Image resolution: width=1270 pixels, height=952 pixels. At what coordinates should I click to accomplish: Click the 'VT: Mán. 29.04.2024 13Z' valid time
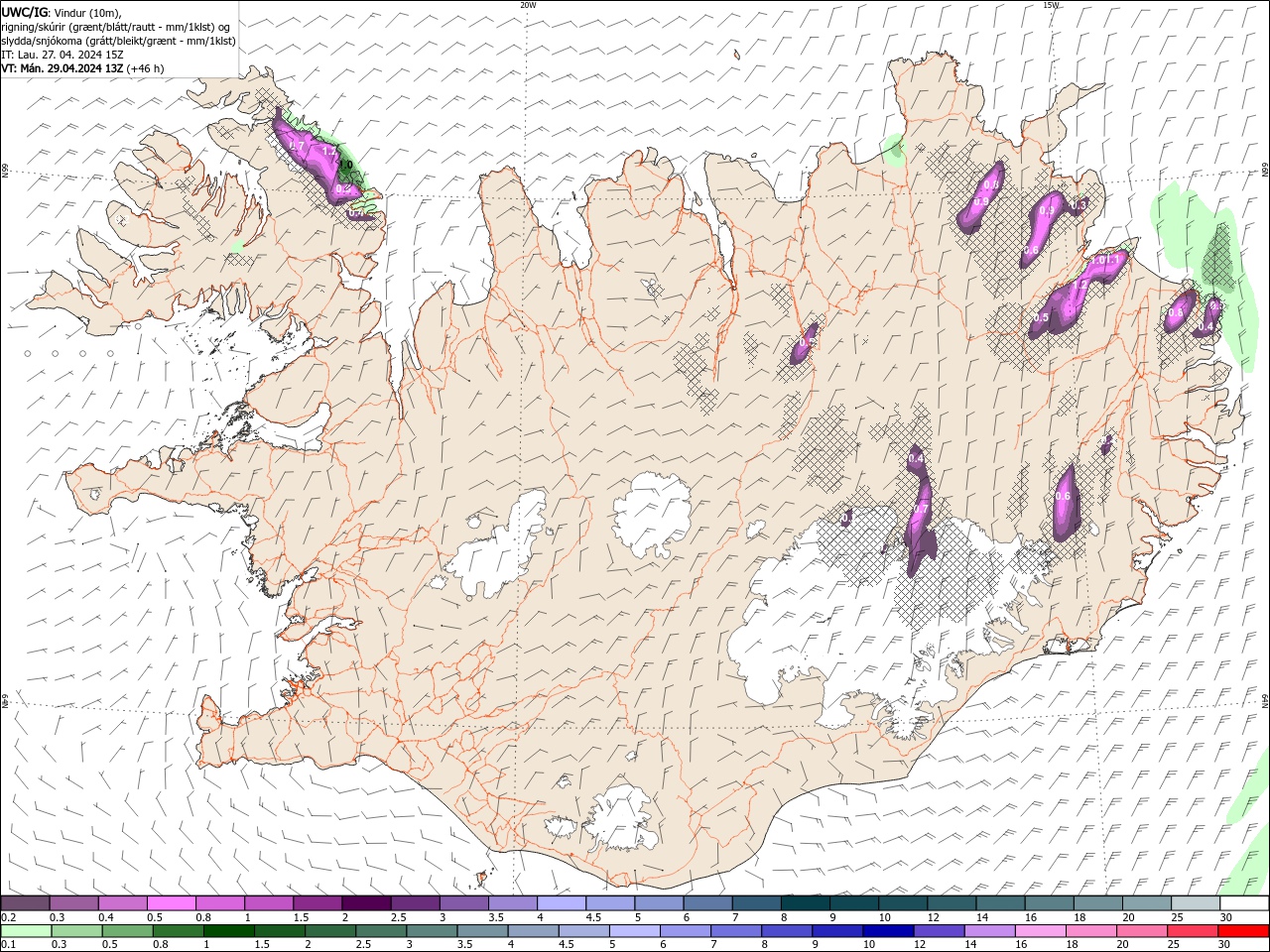tap(63, 68)
